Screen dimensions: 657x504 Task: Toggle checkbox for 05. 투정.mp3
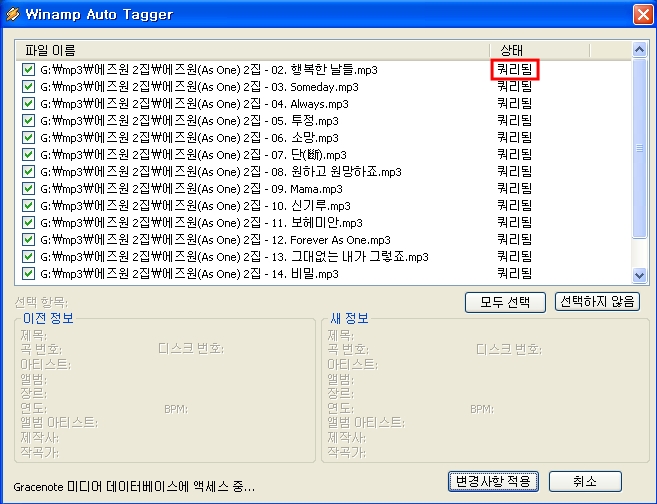(28, 121)
